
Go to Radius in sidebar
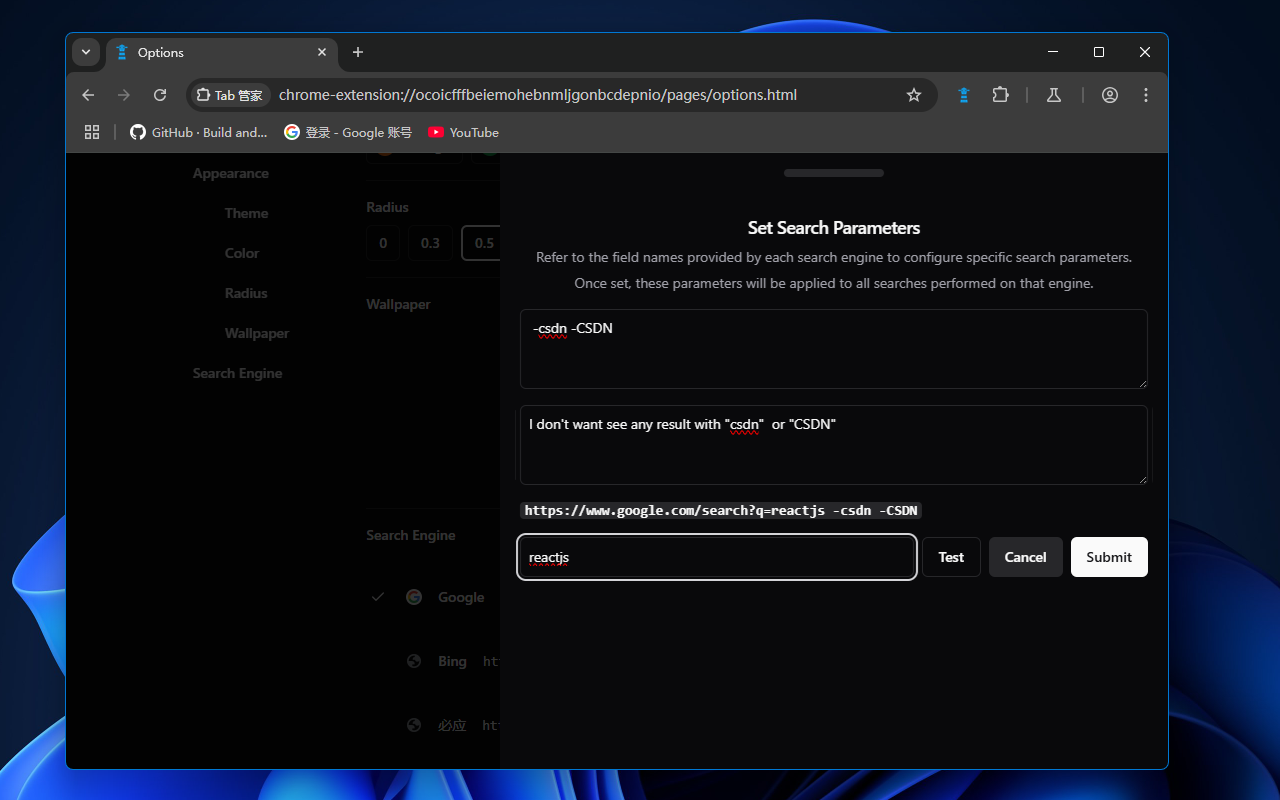click(246, 293)
